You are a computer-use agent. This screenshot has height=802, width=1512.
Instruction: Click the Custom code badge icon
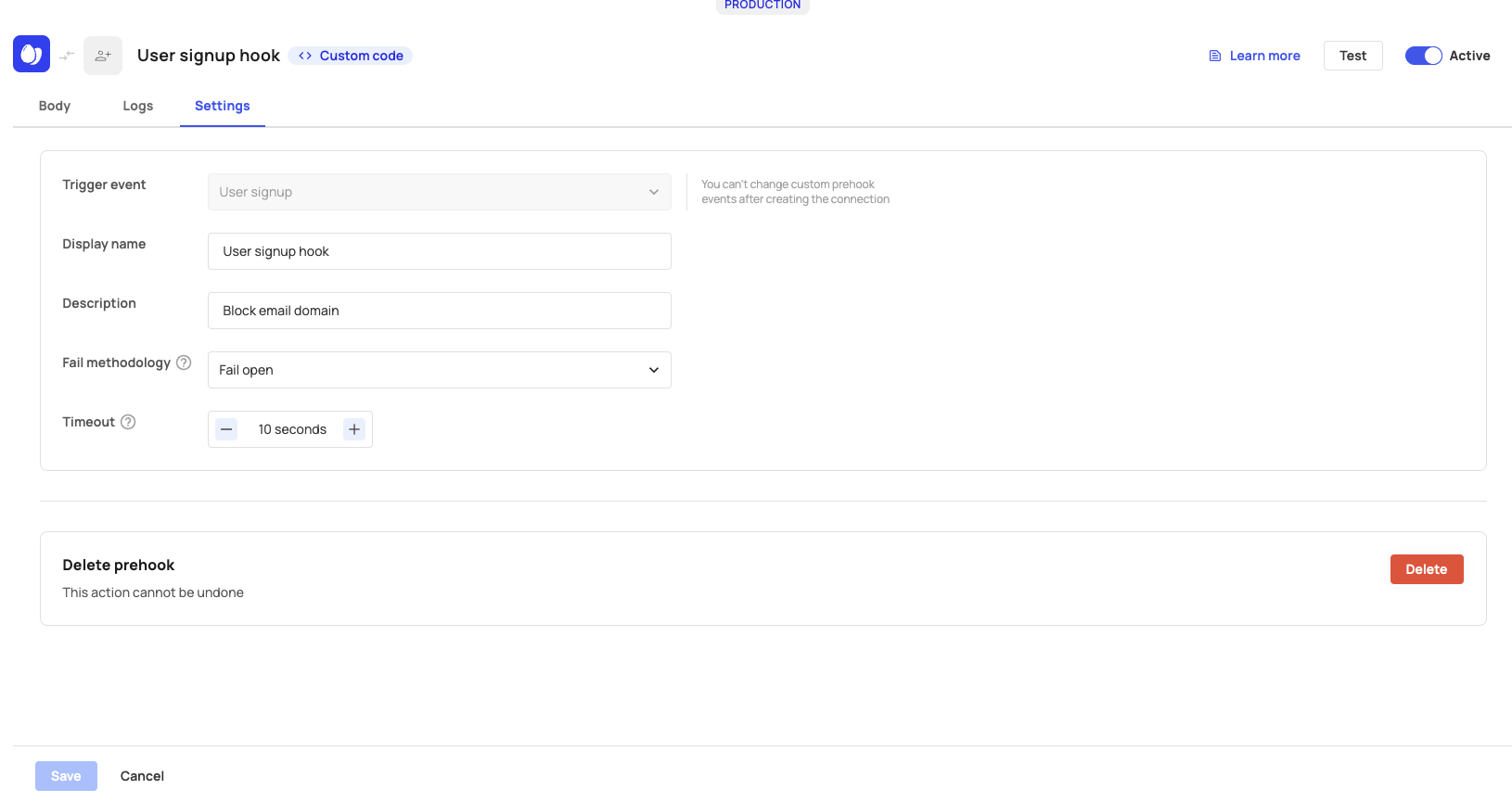(305, 56)
